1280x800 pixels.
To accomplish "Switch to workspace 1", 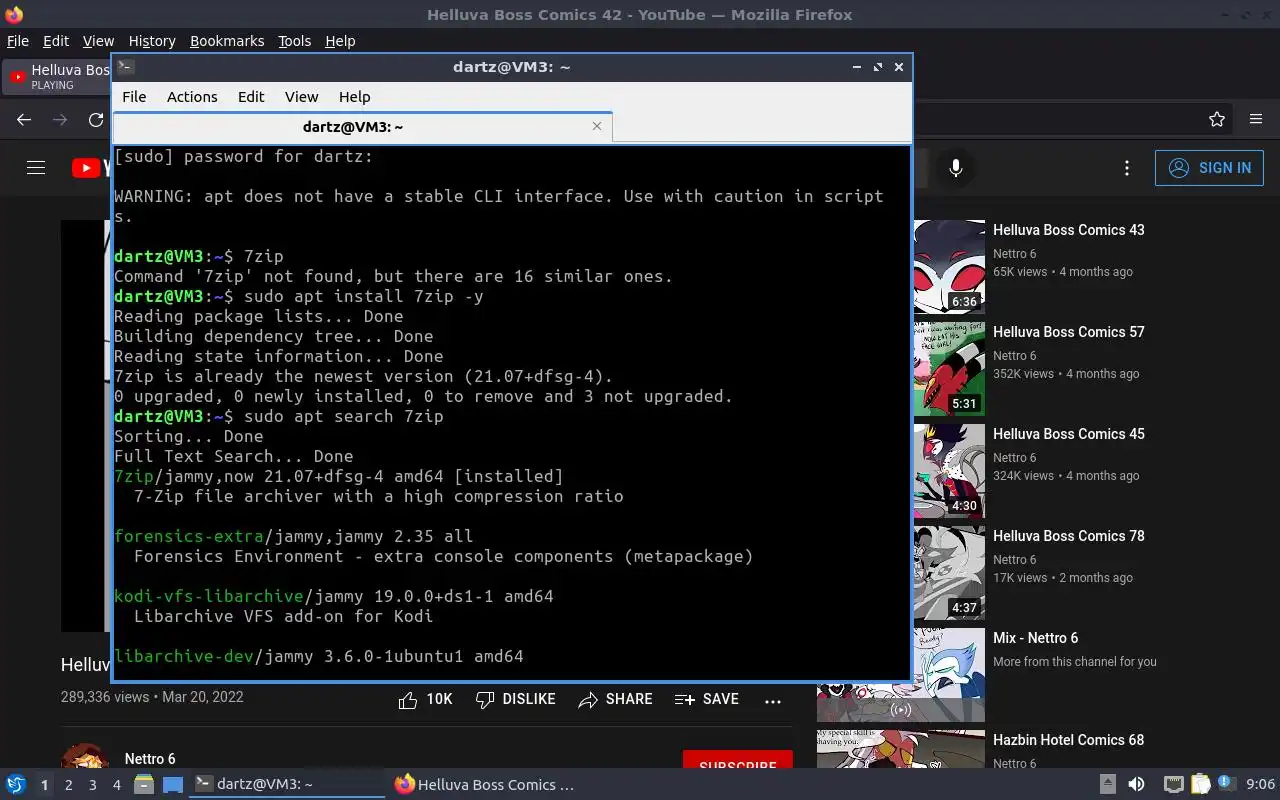I will coord(45,785).
